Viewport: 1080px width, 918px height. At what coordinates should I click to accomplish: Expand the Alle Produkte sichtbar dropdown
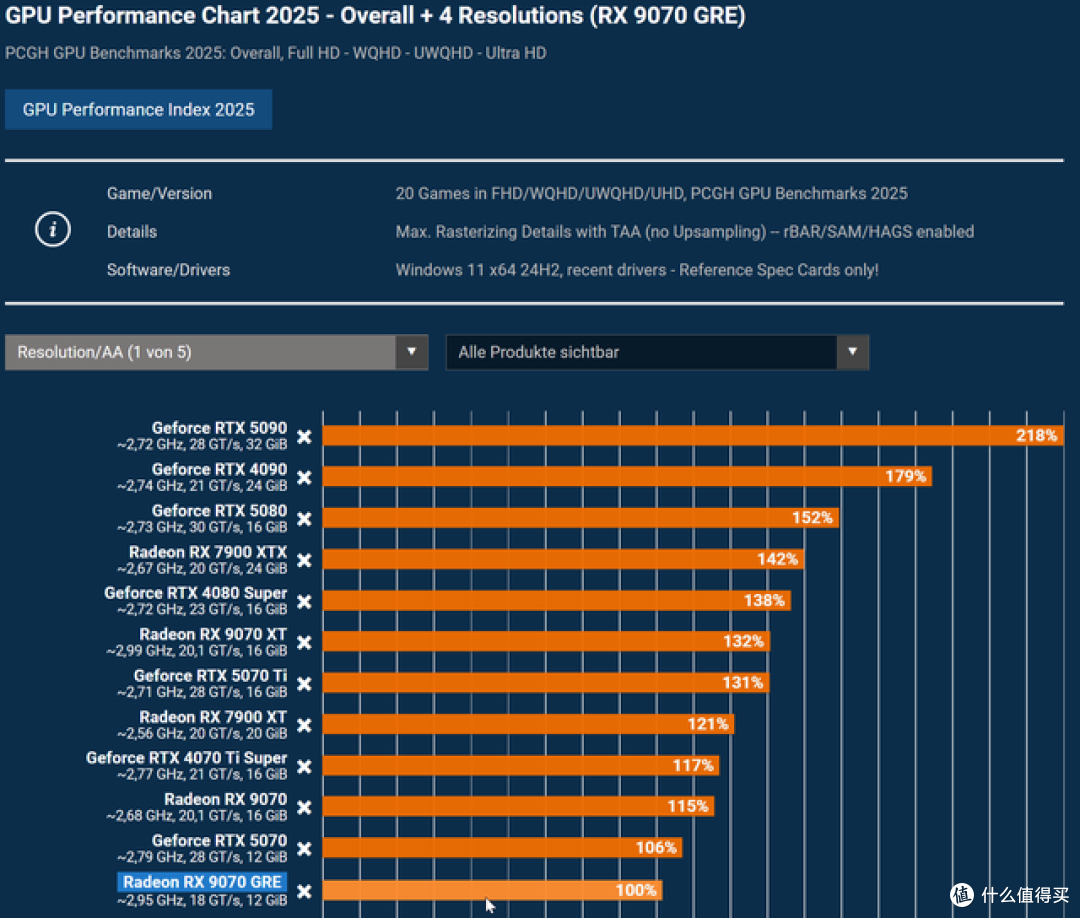657,352
